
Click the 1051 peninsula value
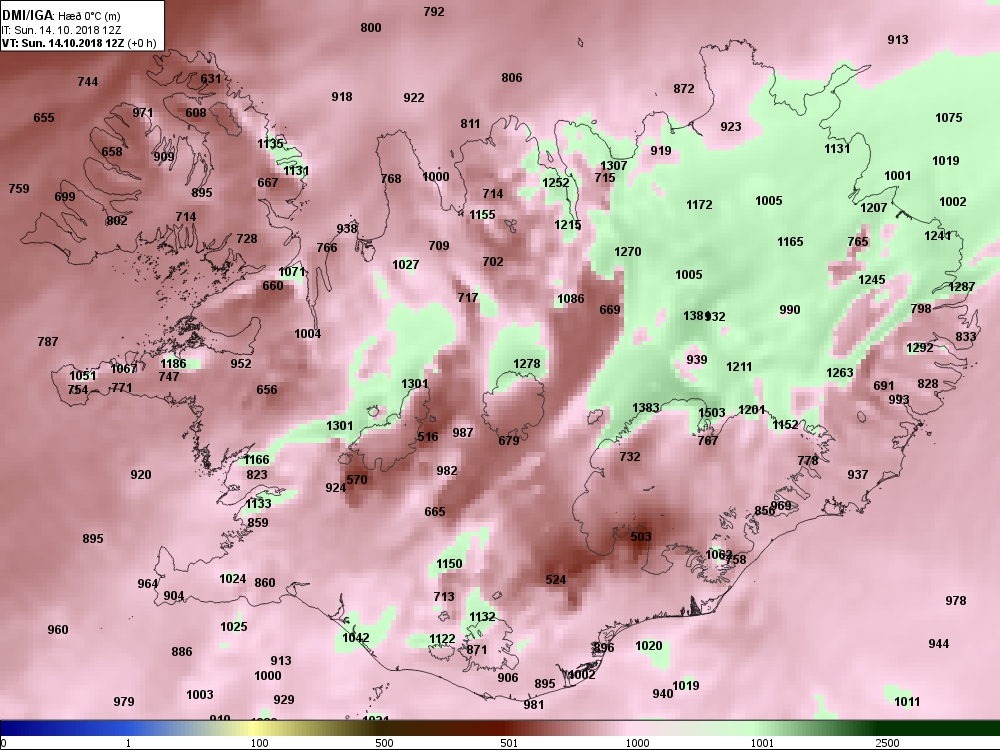82,376
